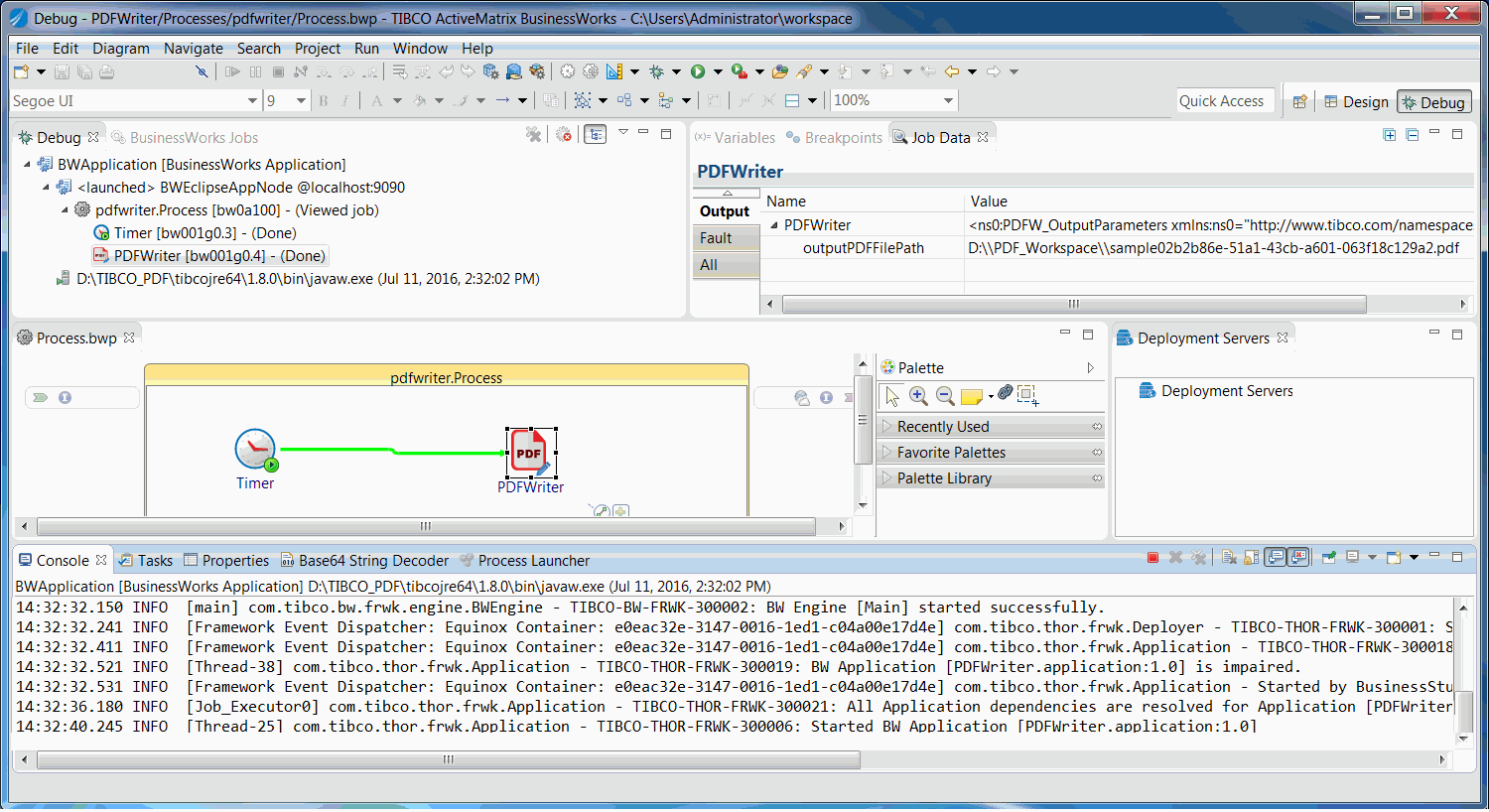Viewport: 1489px width, 812px height.
Task: Click the palette Zoom Out tool
Action: tap(945, 396)
